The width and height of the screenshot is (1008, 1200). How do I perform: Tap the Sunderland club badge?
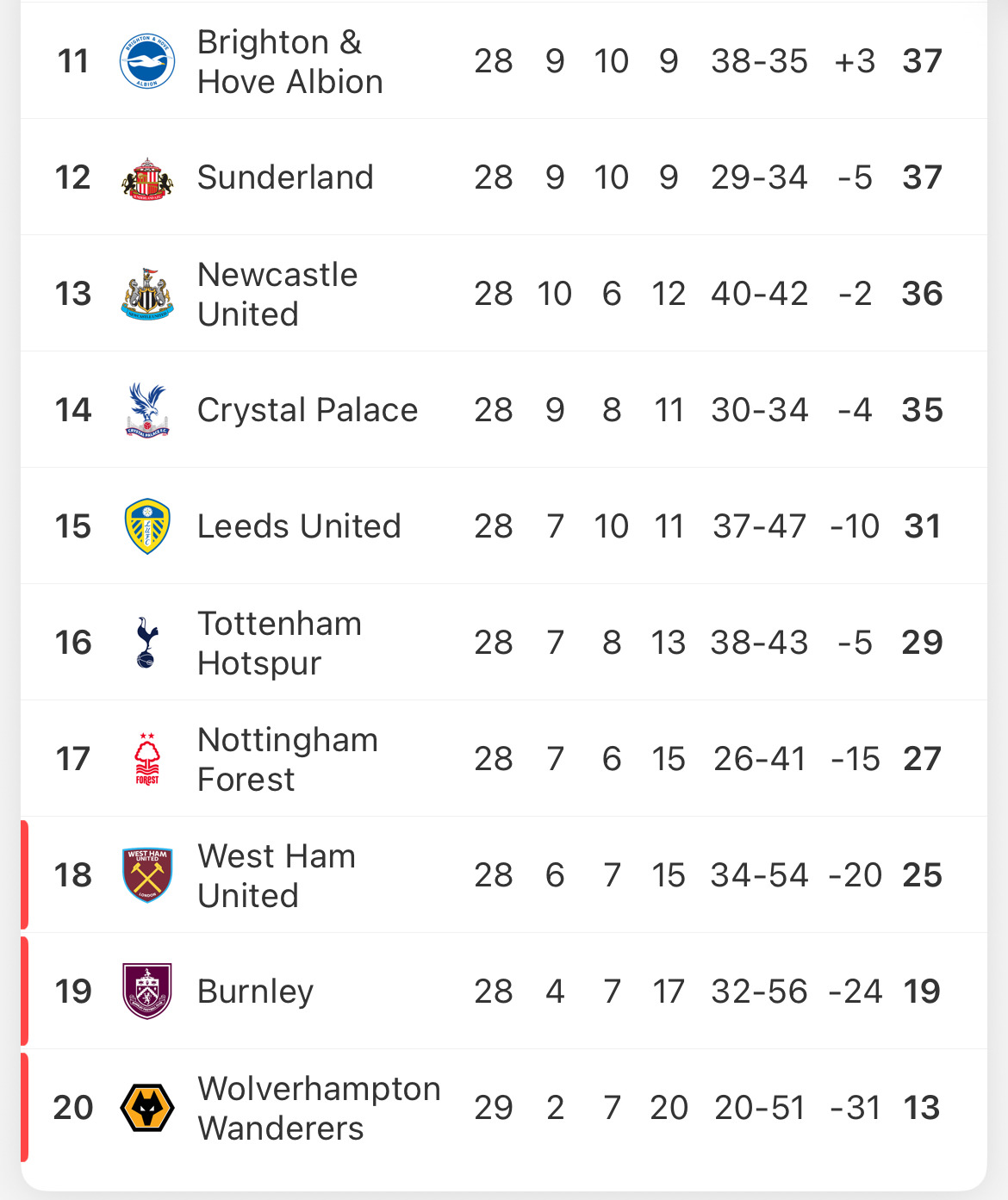coord(147,178)
